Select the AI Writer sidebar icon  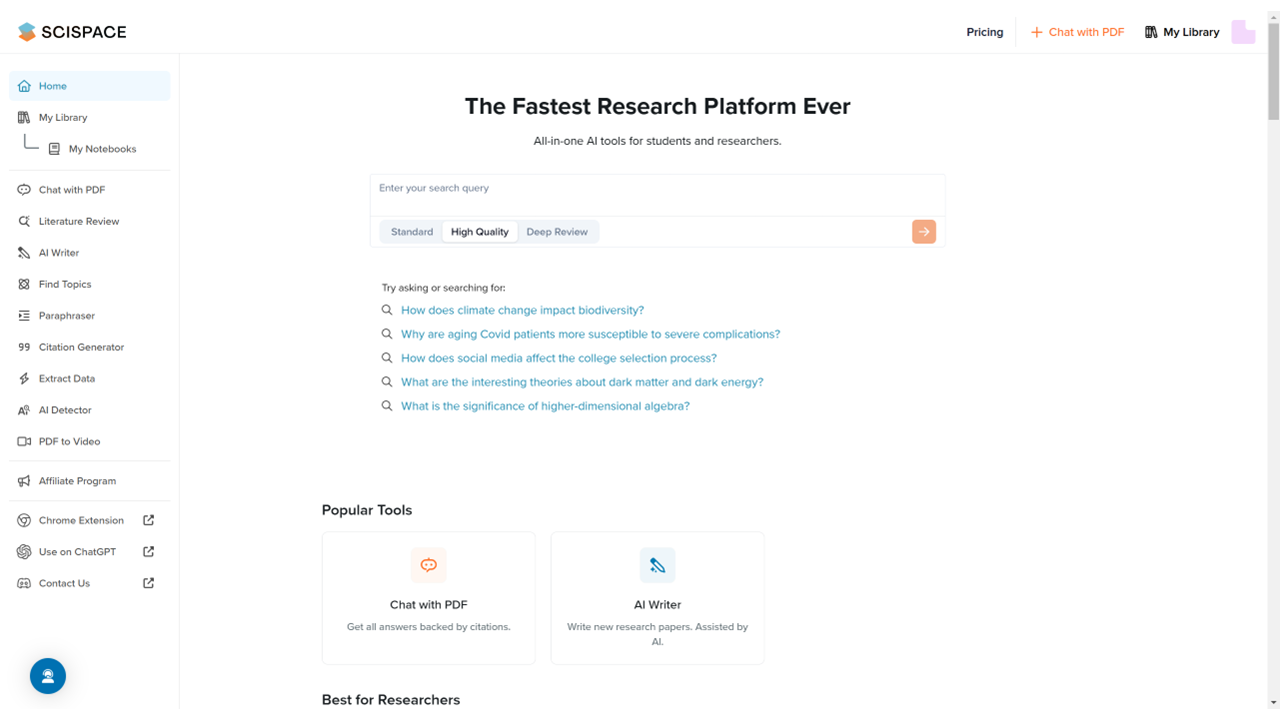(x=24, y=253)
